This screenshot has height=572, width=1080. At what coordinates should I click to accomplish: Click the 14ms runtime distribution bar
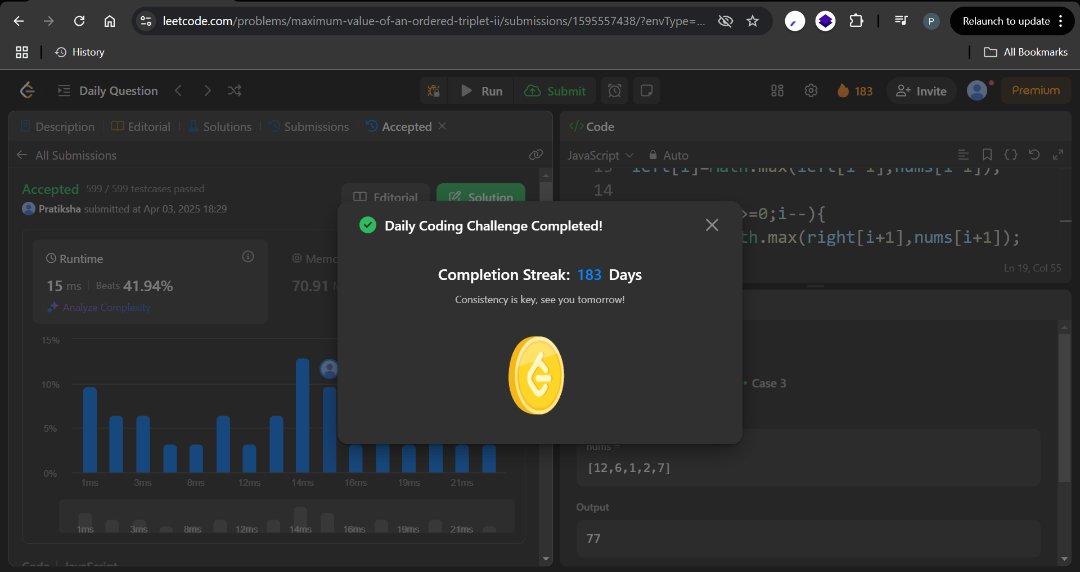point(302,416)
